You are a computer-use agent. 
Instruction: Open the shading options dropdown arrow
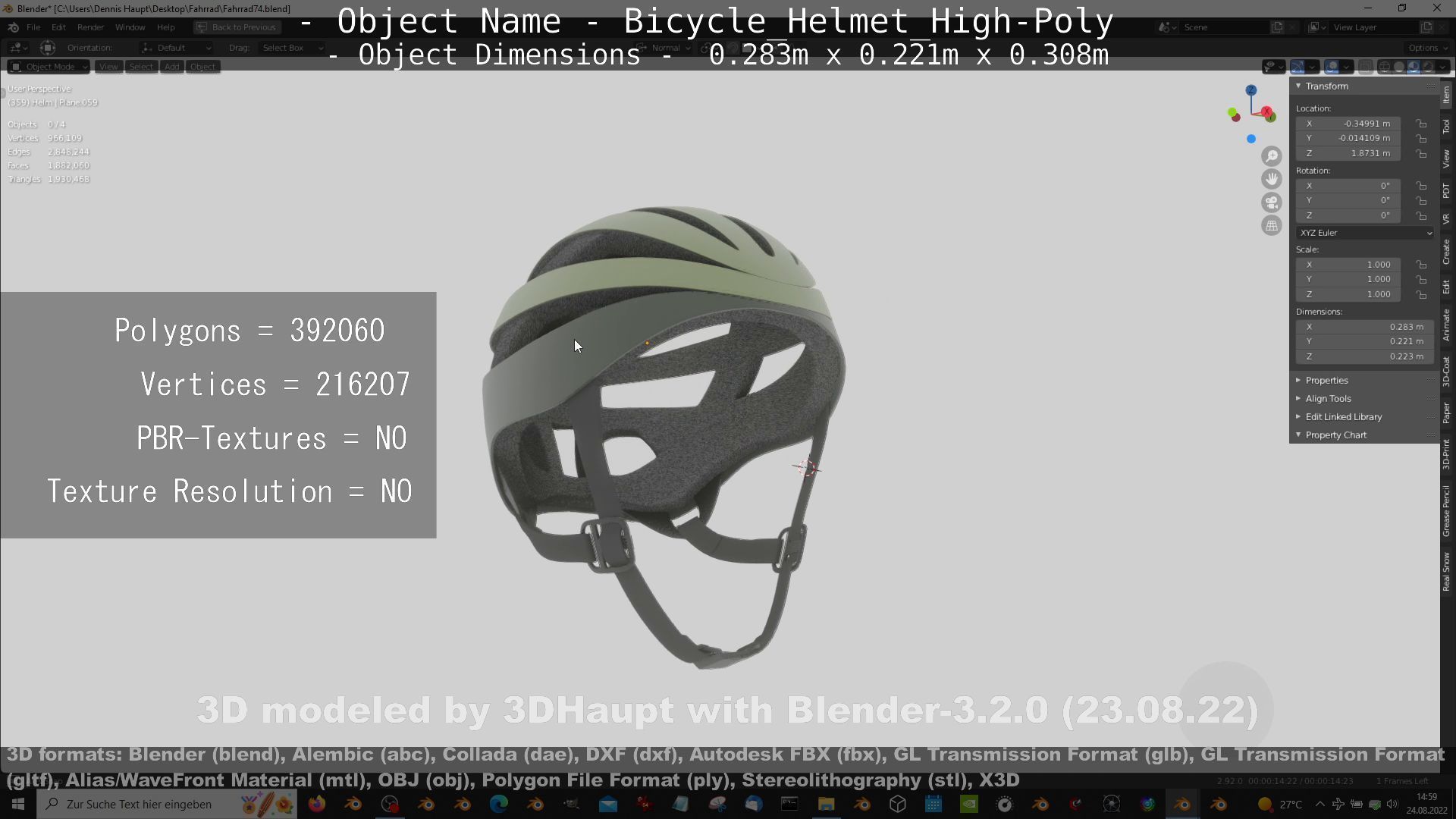pyautogui.click(x=1442, y=67)
